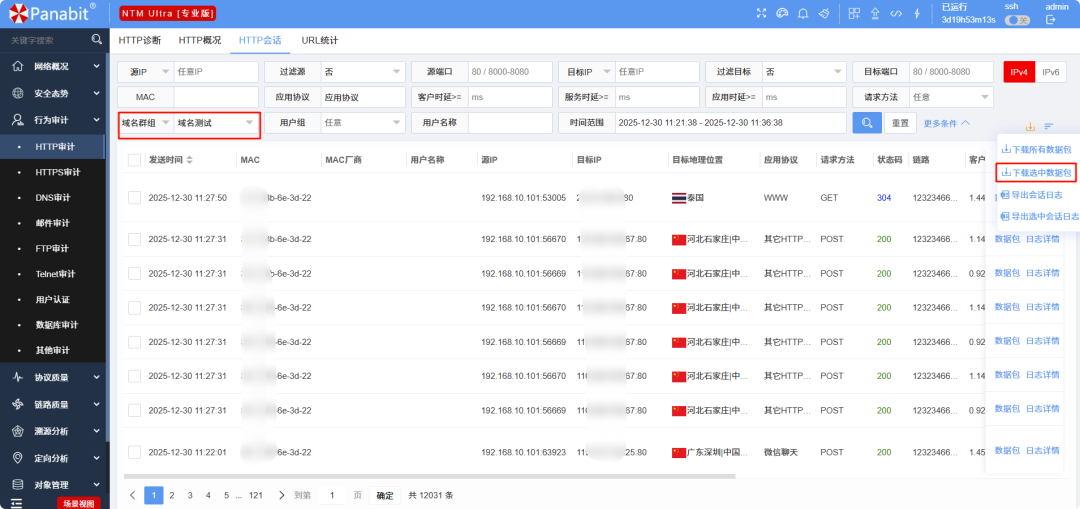
Task: Click status code 304 link
Action: coord(884,198)
